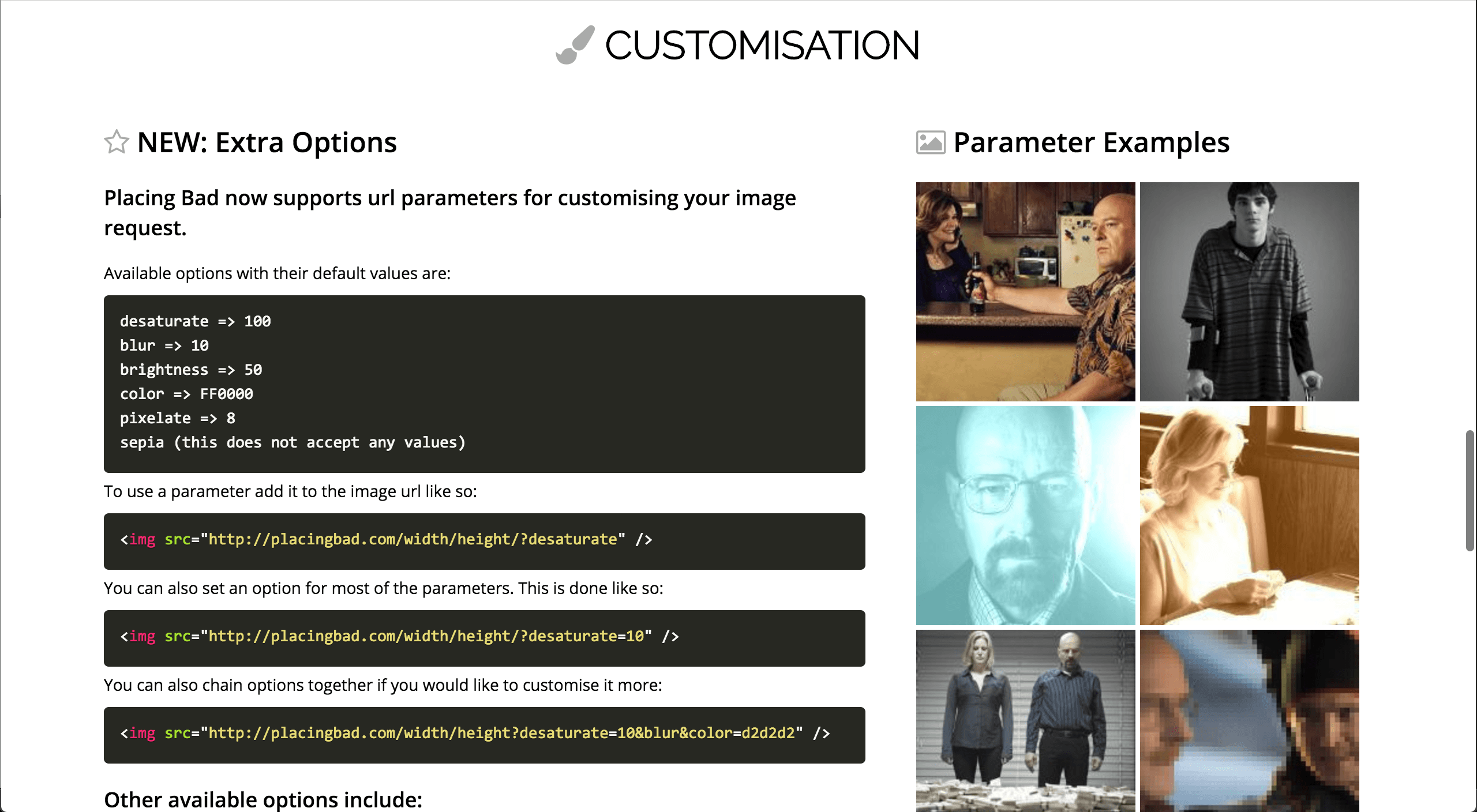Click the CUSTOMISATION heading text
The height and width of the screenshot is (812, 1477).
(762, 46)
